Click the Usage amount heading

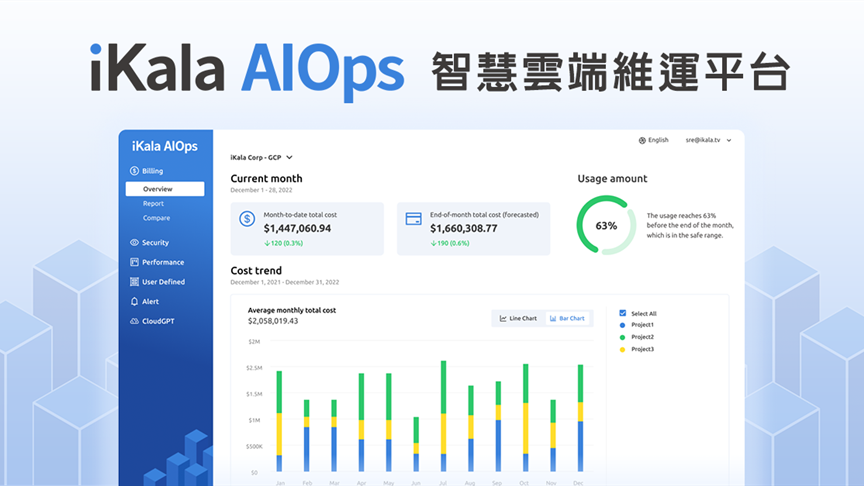(x=612, y=179)
